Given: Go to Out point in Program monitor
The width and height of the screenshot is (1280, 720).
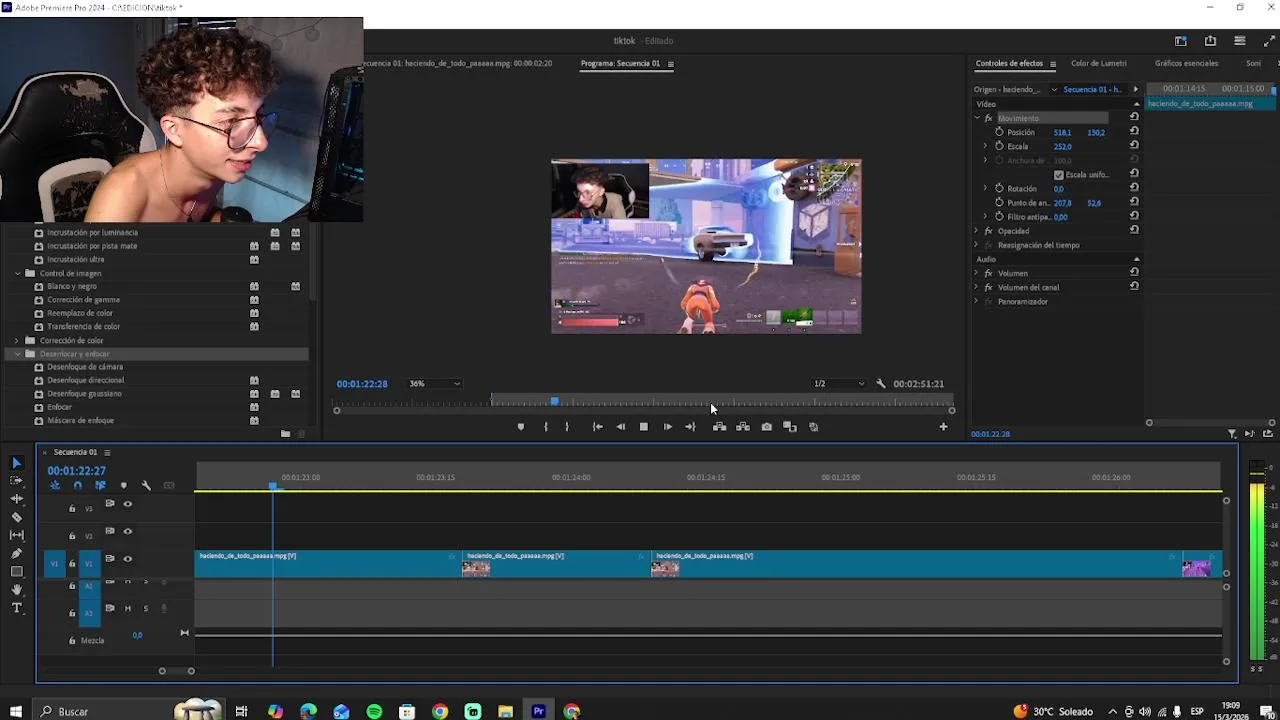Looking at the screenshot, I should 690,427.
